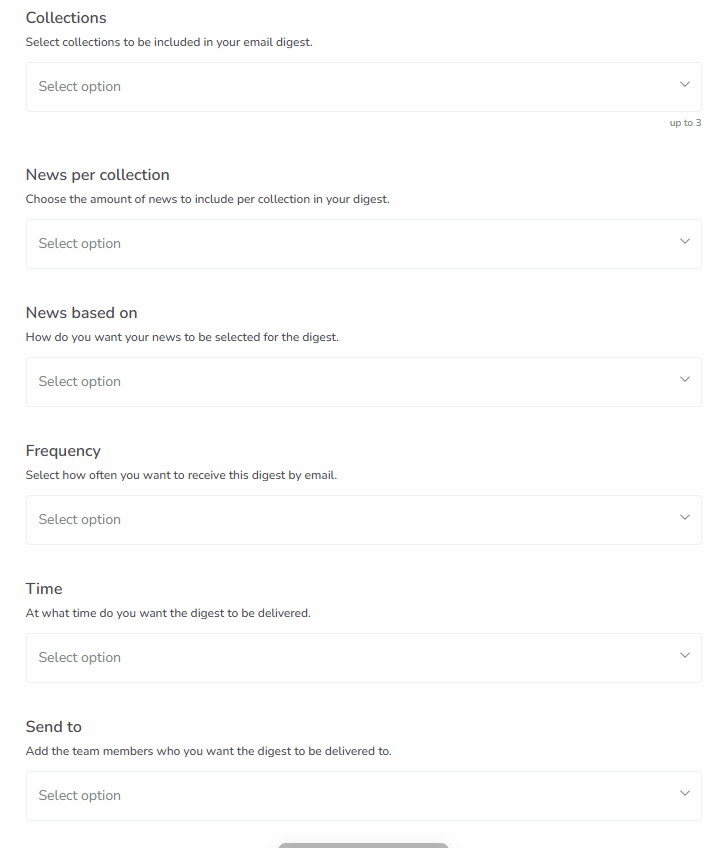Click the chevron on the Time field
Viewport: 719px width, 848px height.
(685, 655)
